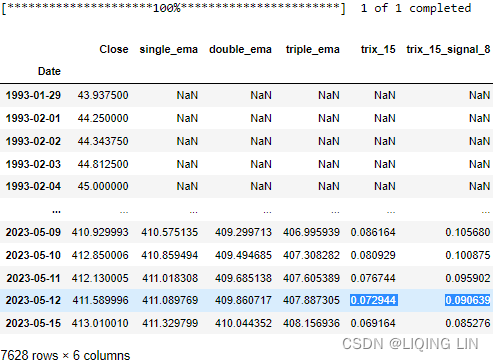493x361 pixels.
Task: Click double_ema value 409.860717
Action: [x=243, y=300]
